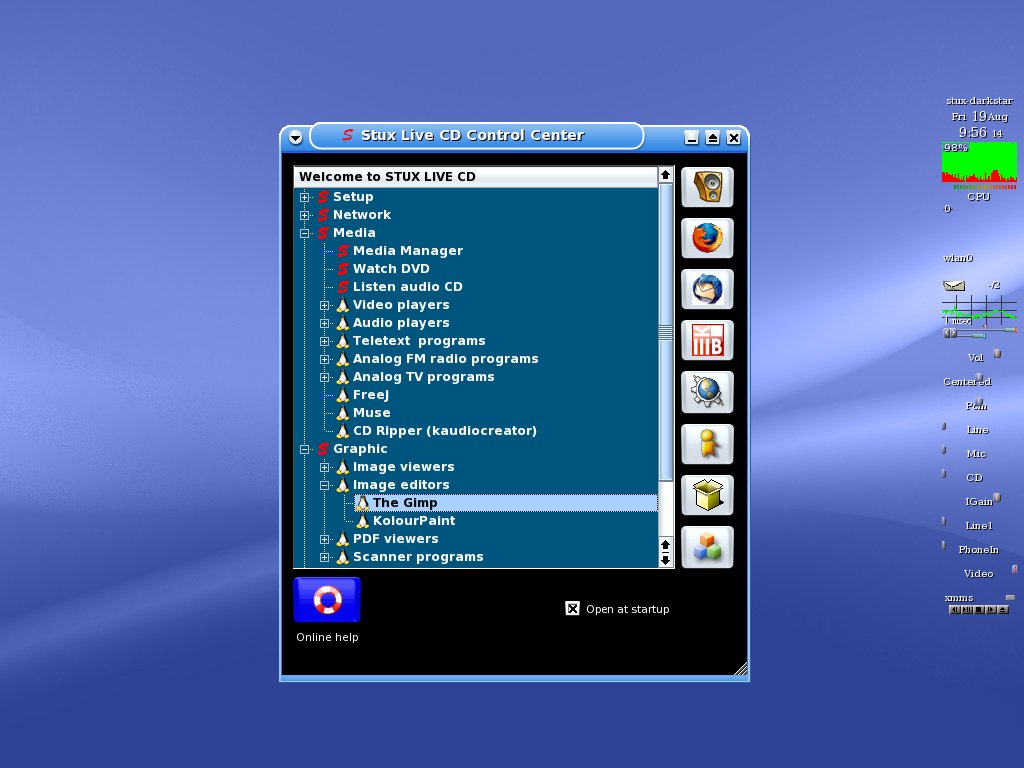
Task: Click Welcome to STUX LIVE CD header
Action: (475, 177)
